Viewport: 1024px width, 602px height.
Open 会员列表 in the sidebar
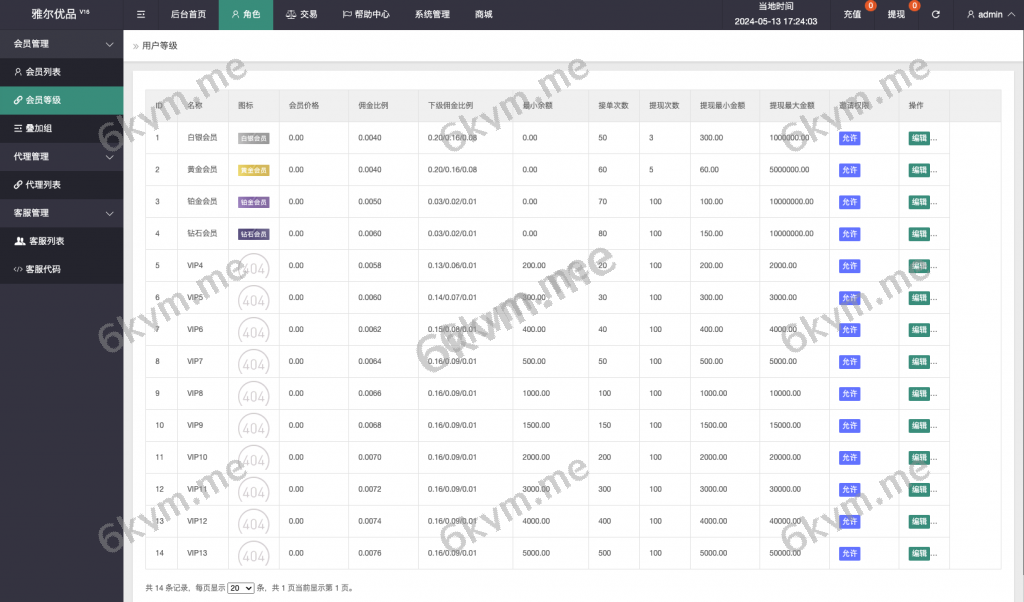42,72
